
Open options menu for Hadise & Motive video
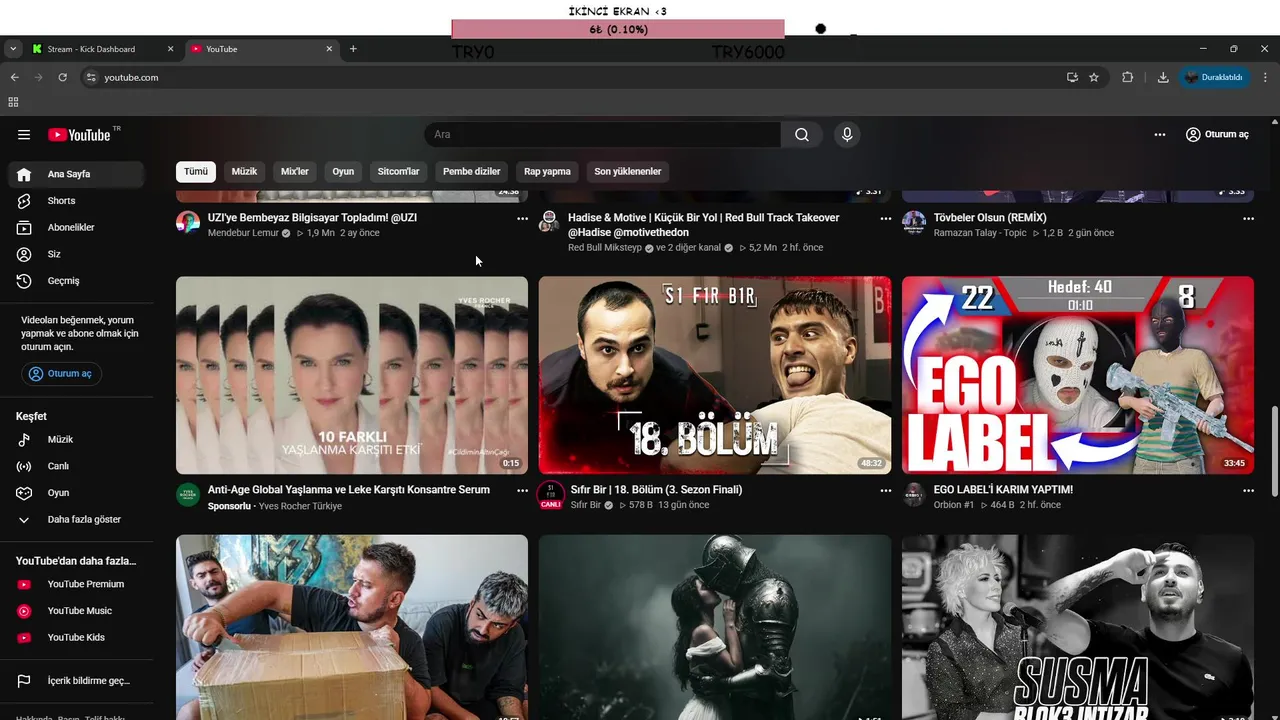click(885, 218)
